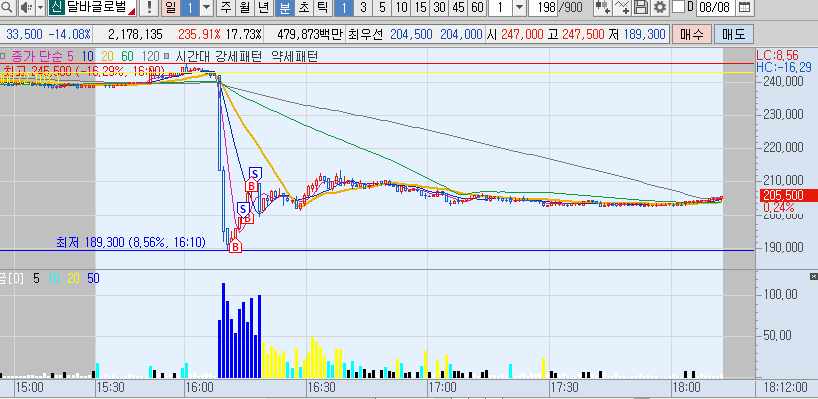Select the 일 (daily) chart period
The image size is (818, 399).
[x=171, y=7]
